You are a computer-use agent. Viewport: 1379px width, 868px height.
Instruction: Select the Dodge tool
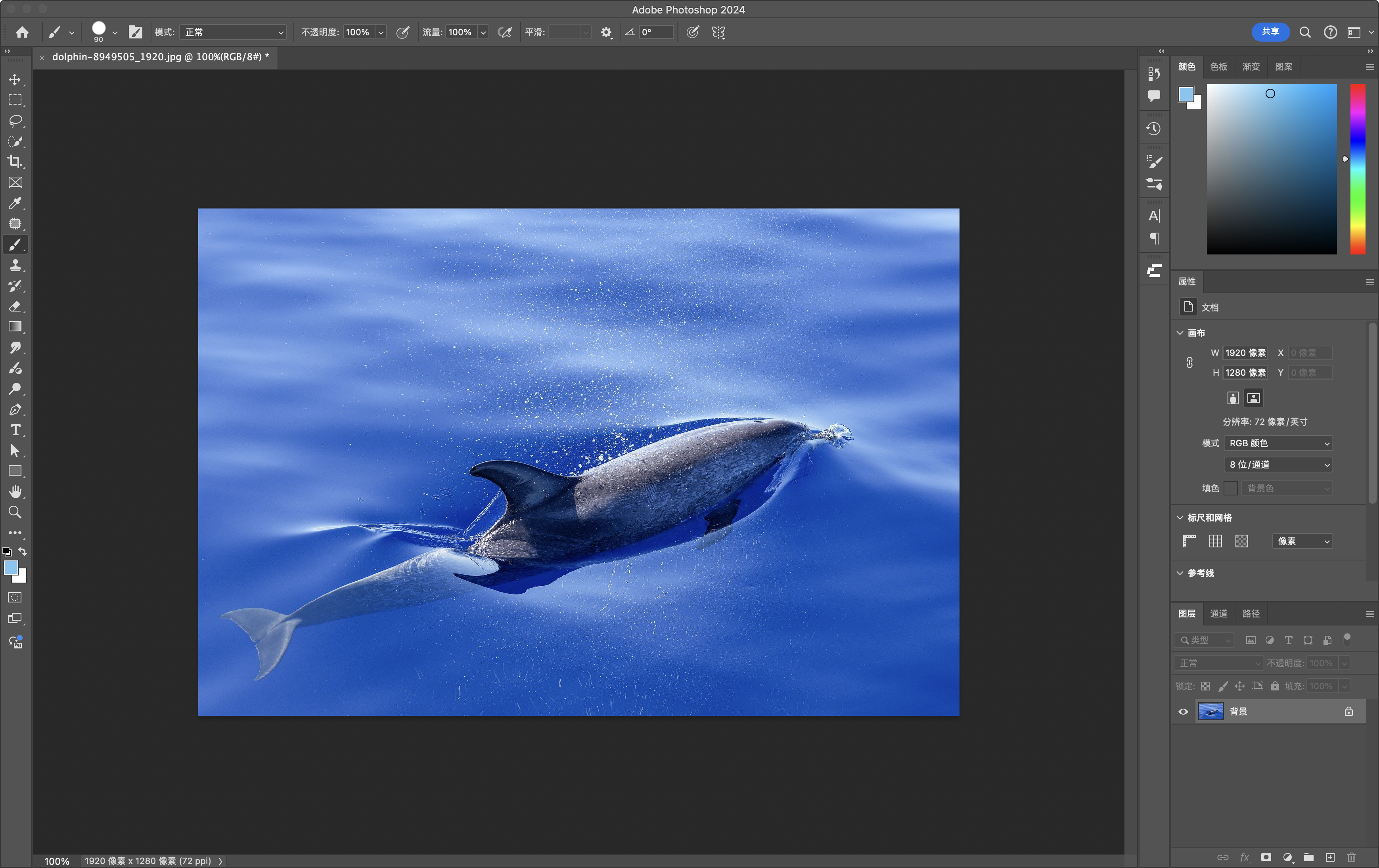[x=15, y=389]
